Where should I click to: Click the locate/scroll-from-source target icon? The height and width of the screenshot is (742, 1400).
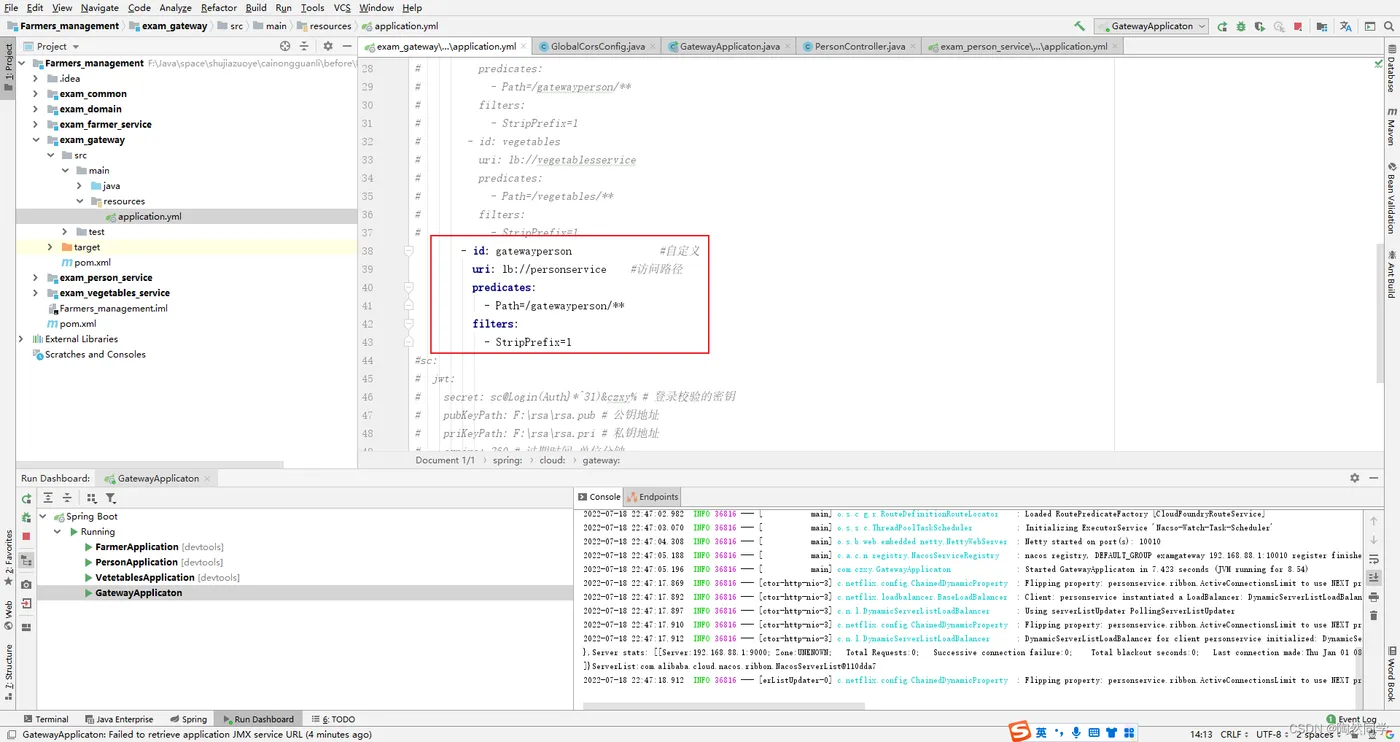pyautogui.click(x=285, y=46)
